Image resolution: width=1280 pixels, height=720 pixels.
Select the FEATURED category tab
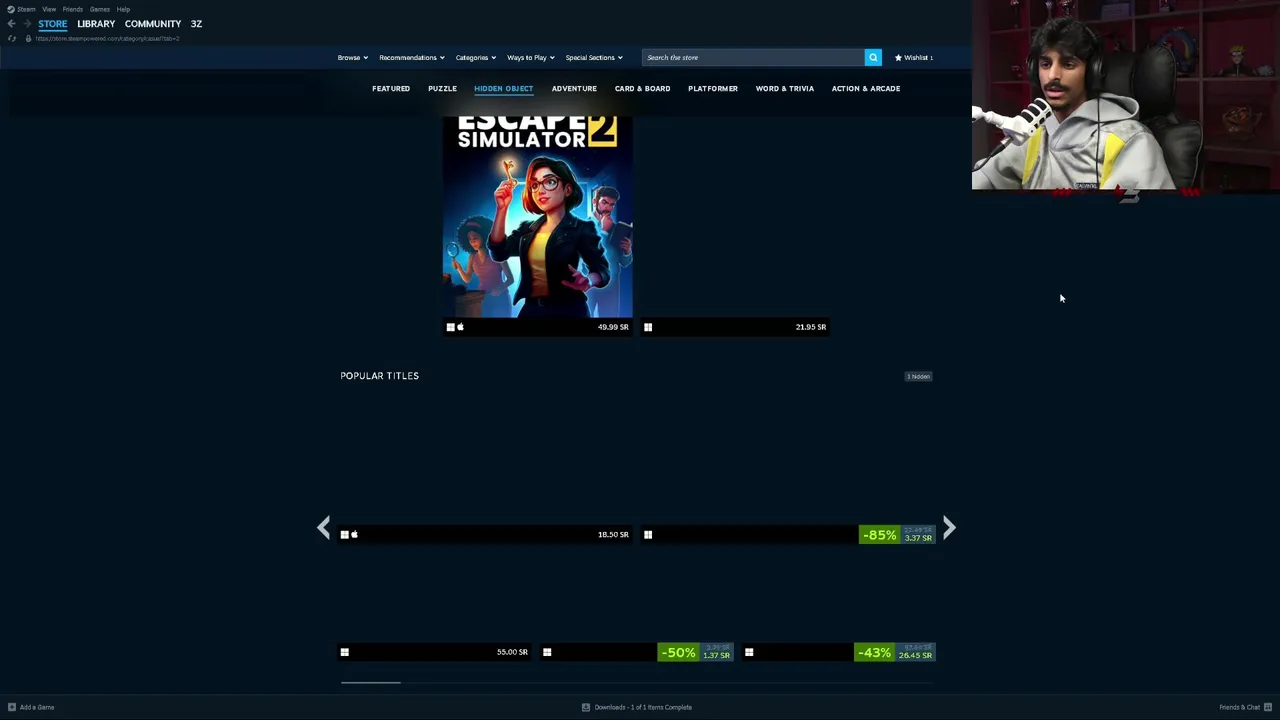pos(391,88)
